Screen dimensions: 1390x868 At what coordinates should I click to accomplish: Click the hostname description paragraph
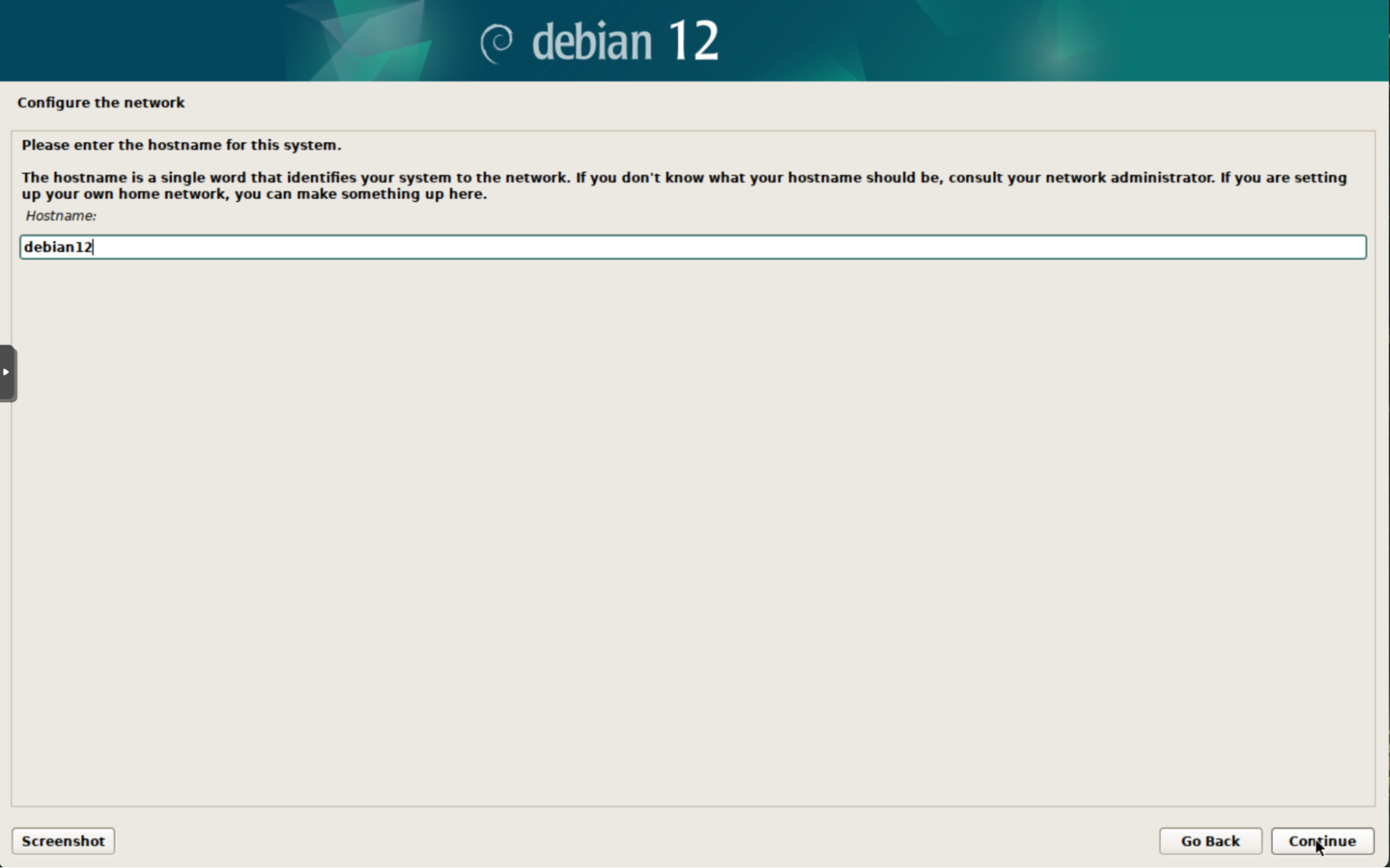coord(684,186)
